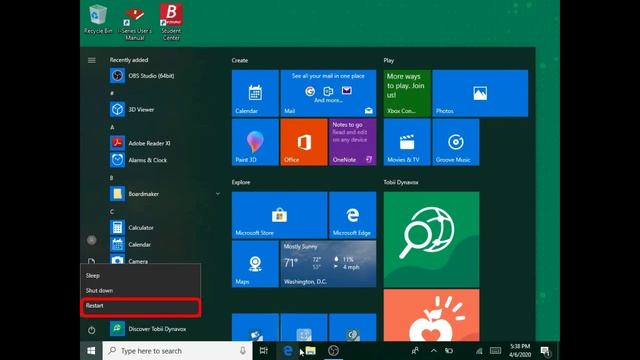640x360 pixels.
Task: Open the orange apple Tobii Dynavox tile
Action: (x=431, y=315)
